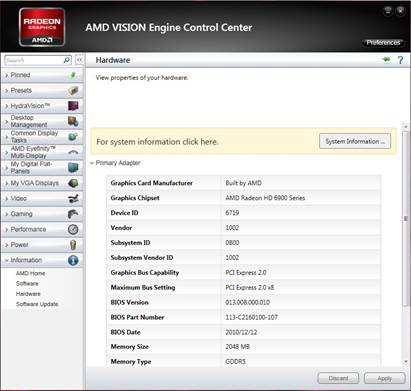The height and width of the screenshot is (391, 411).
Task: Click the Discard button
Action: pos(338,378)
